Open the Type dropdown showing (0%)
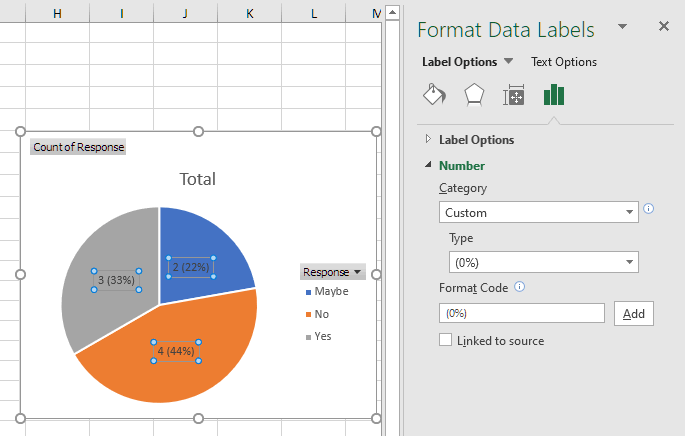Image resolution: width=685 pixels, height=436 pixels. click(544, 262)
